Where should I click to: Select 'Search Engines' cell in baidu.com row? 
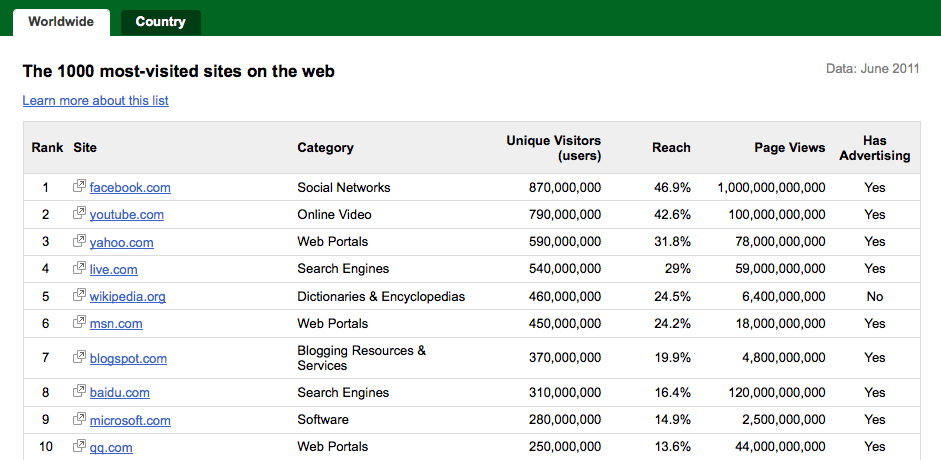coord(343,393)
